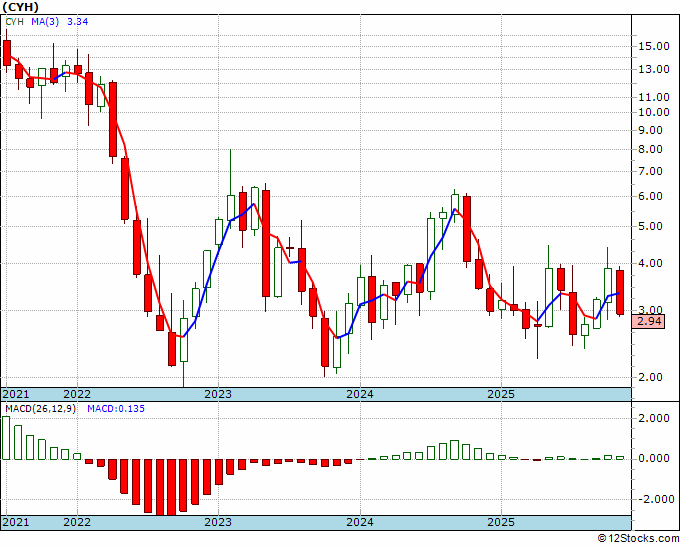Click 2021 on the MACD time axis
680x546 pixels.
click(16, 522)
